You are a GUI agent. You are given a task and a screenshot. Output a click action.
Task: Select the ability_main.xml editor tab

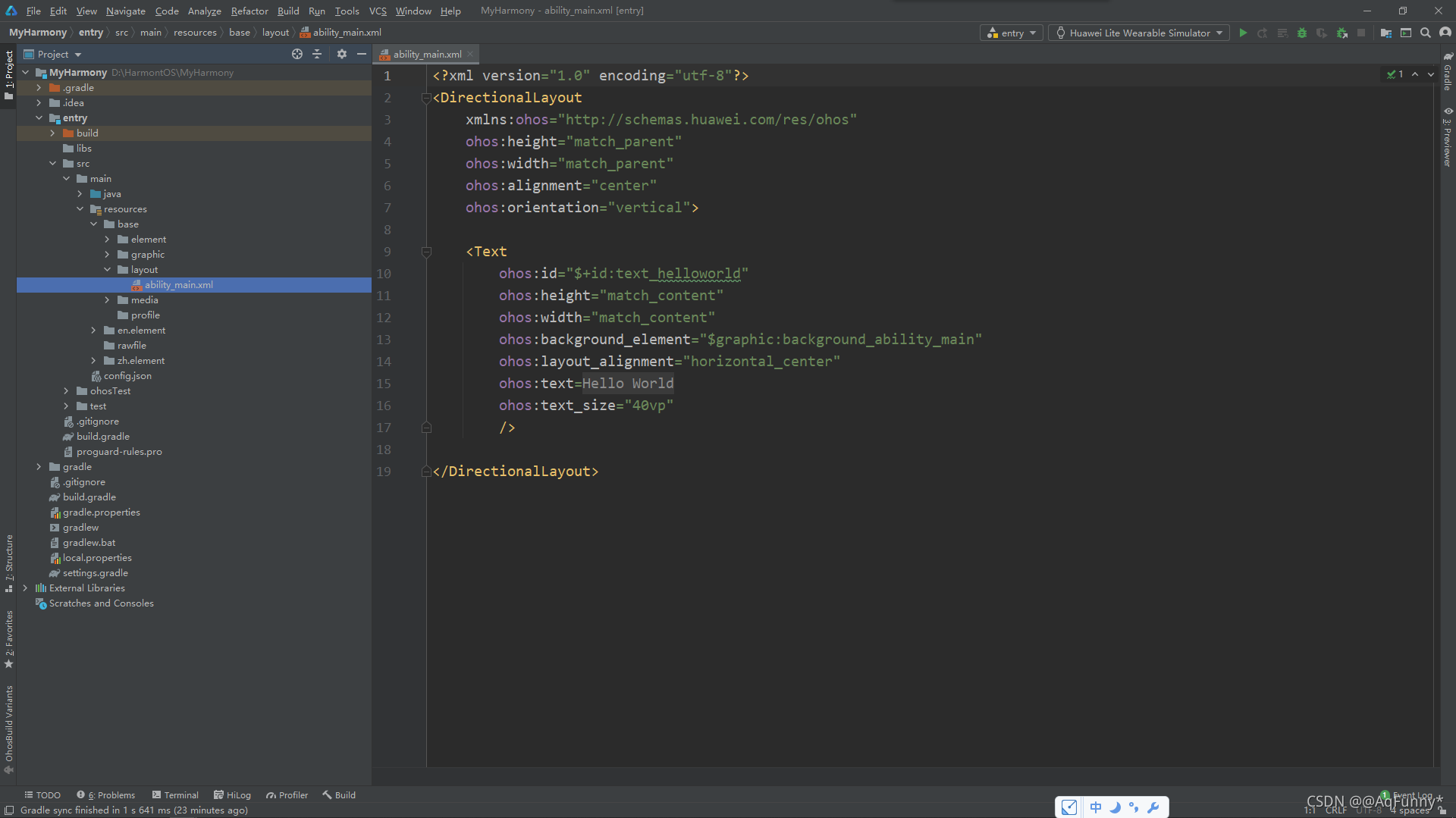pyautogui.click(x=426, y=54)
